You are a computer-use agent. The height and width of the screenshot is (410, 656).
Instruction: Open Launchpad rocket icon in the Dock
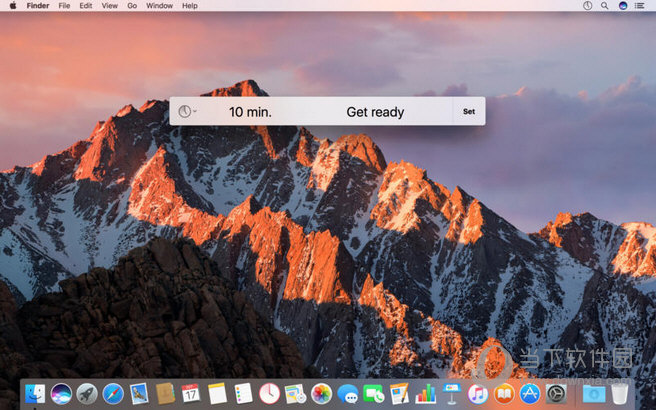click(x=87, y=394)
